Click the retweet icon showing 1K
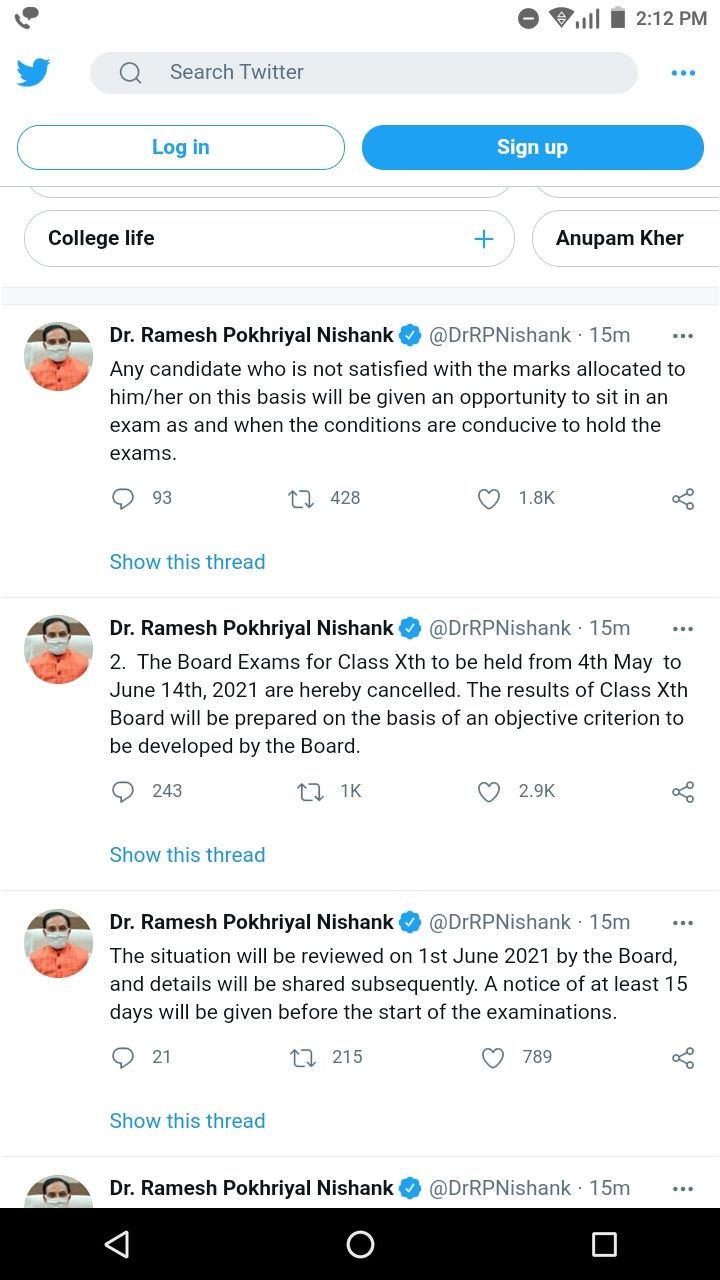Image resolution: width=720 pixels, height=1280 pixels. pyautogui.click(x=310, y=791)
